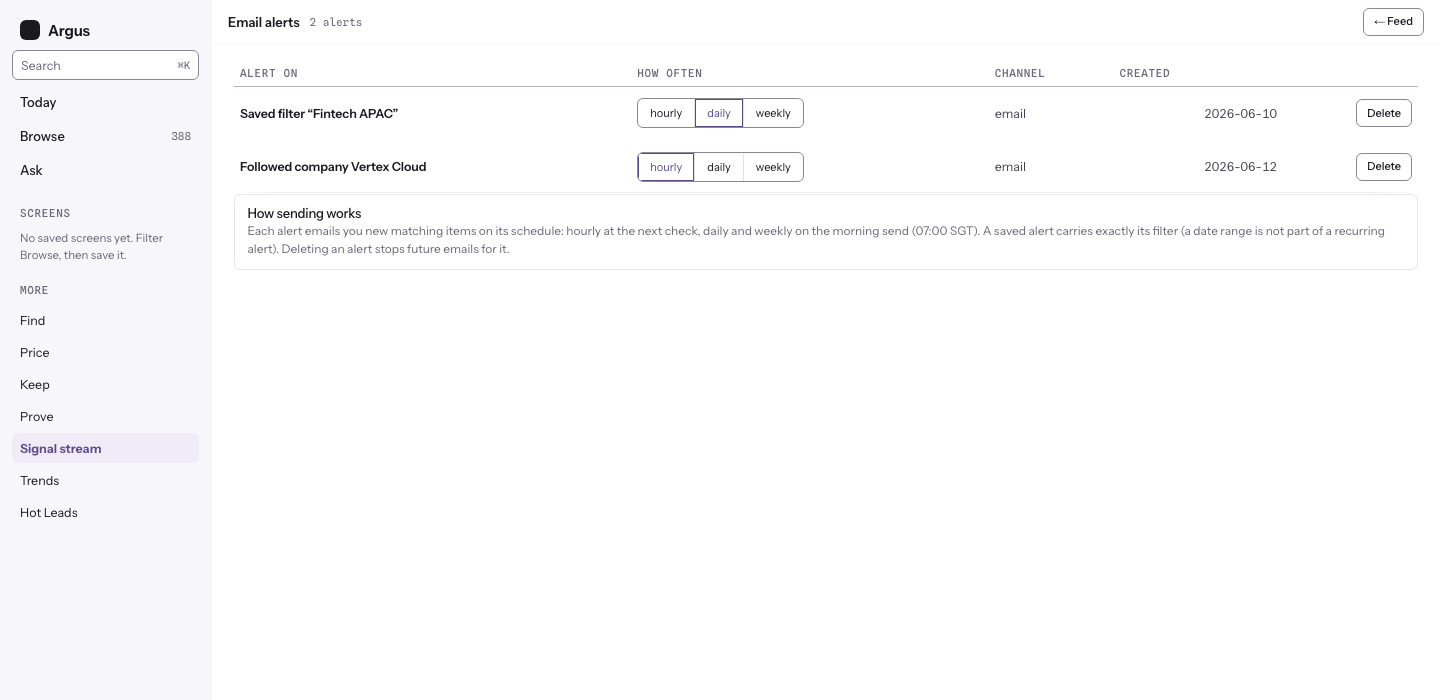Click 'email' channel in Fintech APAC row
The image size is (1440, 700).
(x=1010, y=114)
